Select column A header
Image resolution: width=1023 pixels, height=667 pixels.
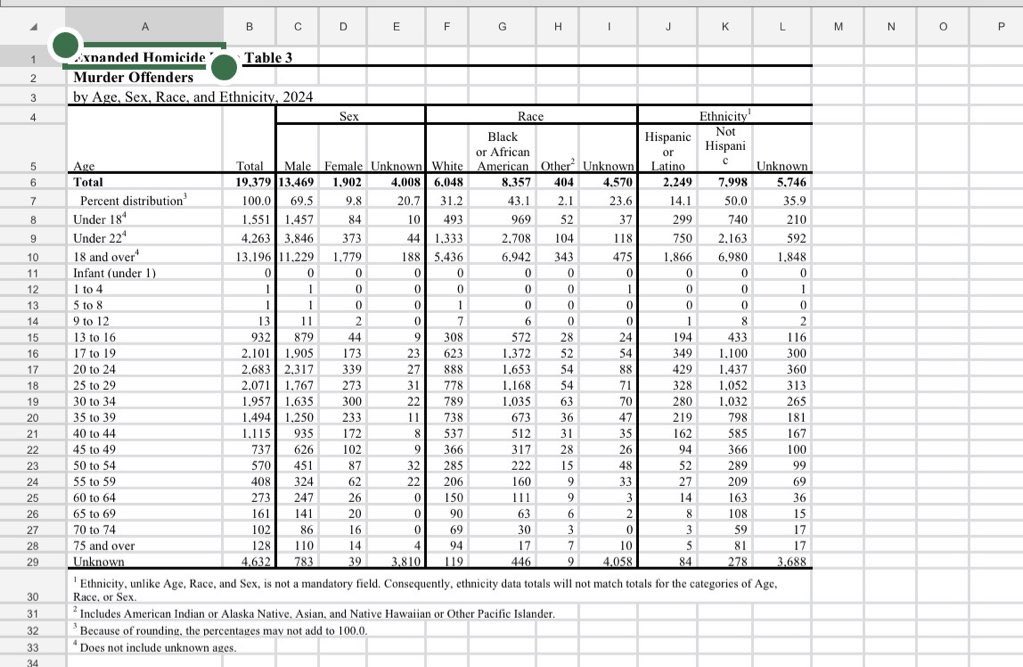pos(145,27)
